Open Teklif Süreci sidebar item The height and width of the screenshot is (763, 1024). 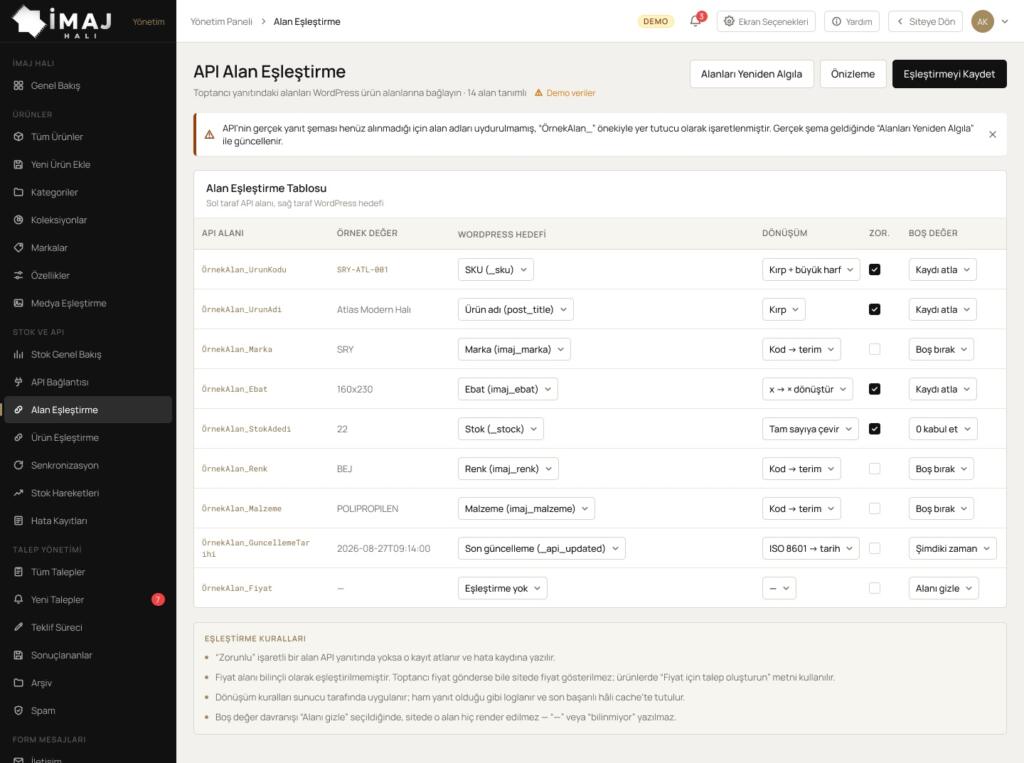tap(88, 627)
